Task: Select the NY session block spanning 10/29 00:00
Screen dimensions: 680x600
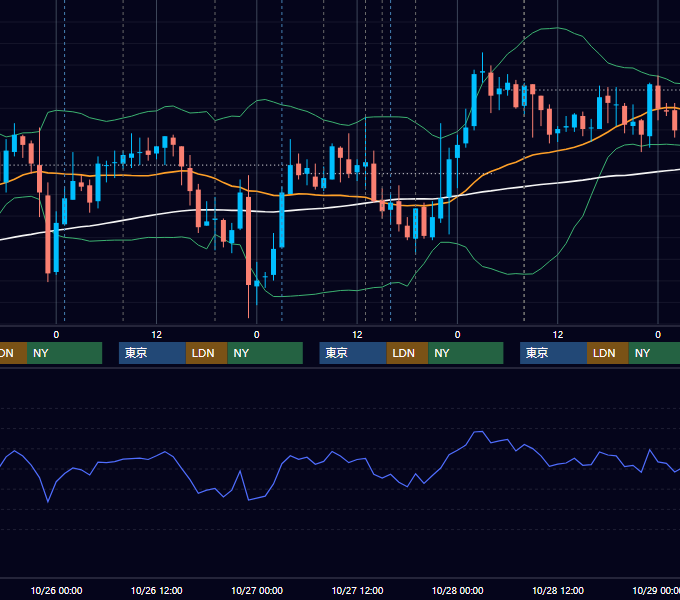Action: [x=654, y=353]
